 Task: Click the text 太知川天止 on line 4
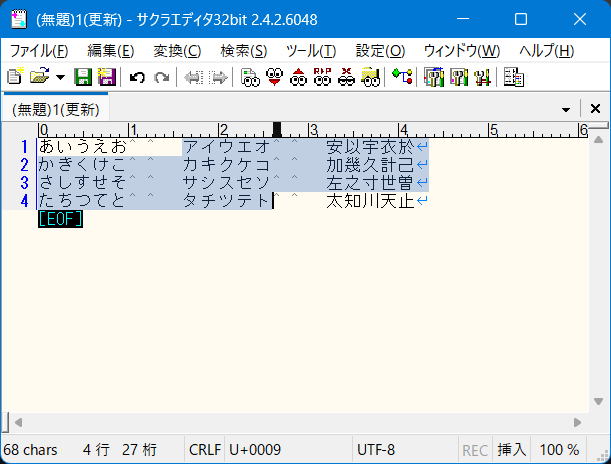point(370,201)
